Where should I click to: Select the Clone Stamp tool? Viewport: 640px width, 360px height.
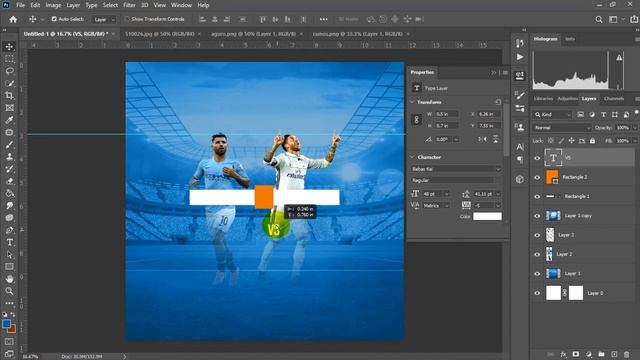coord(9,157)
